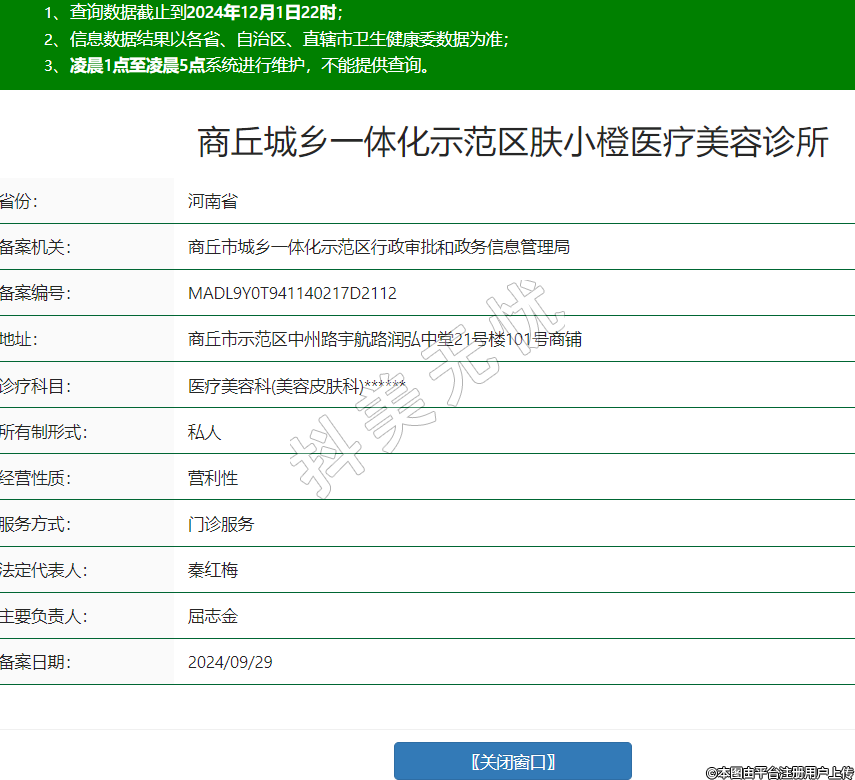The width and height of the screenshot is (855, 780).
Task: Click the 诊疗科目 field label
Action: 36,386
